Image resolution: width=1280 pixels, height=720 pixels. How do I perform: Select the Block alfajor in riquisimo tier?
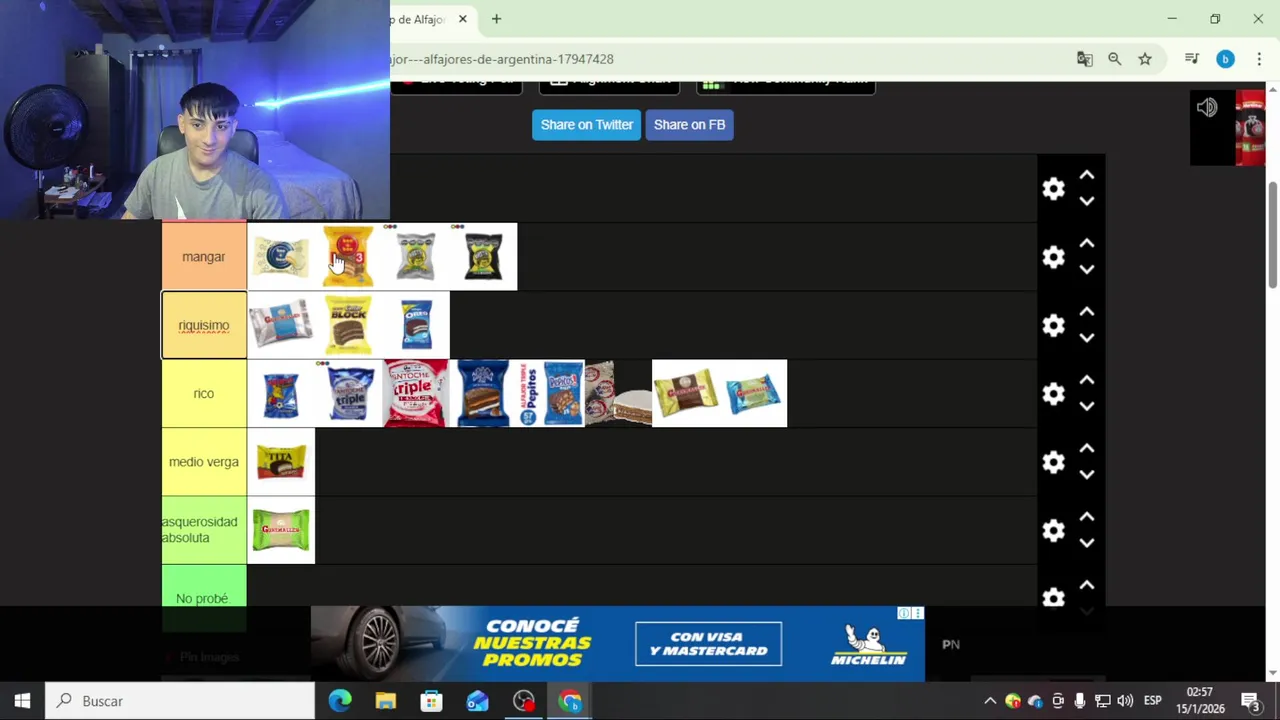pyautogui.click(x=348, y=325)
